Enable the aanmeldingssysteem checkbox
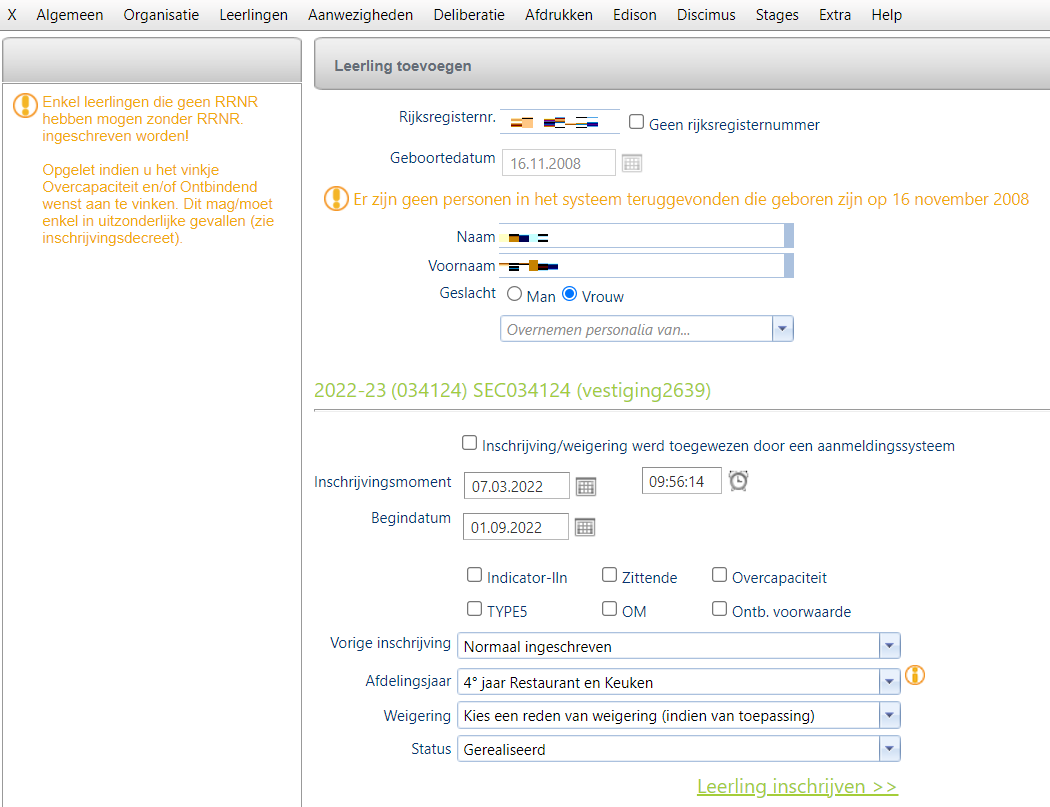Viewport: 1050px width, 807px height. pyautogui.click(x=469, y=443)
